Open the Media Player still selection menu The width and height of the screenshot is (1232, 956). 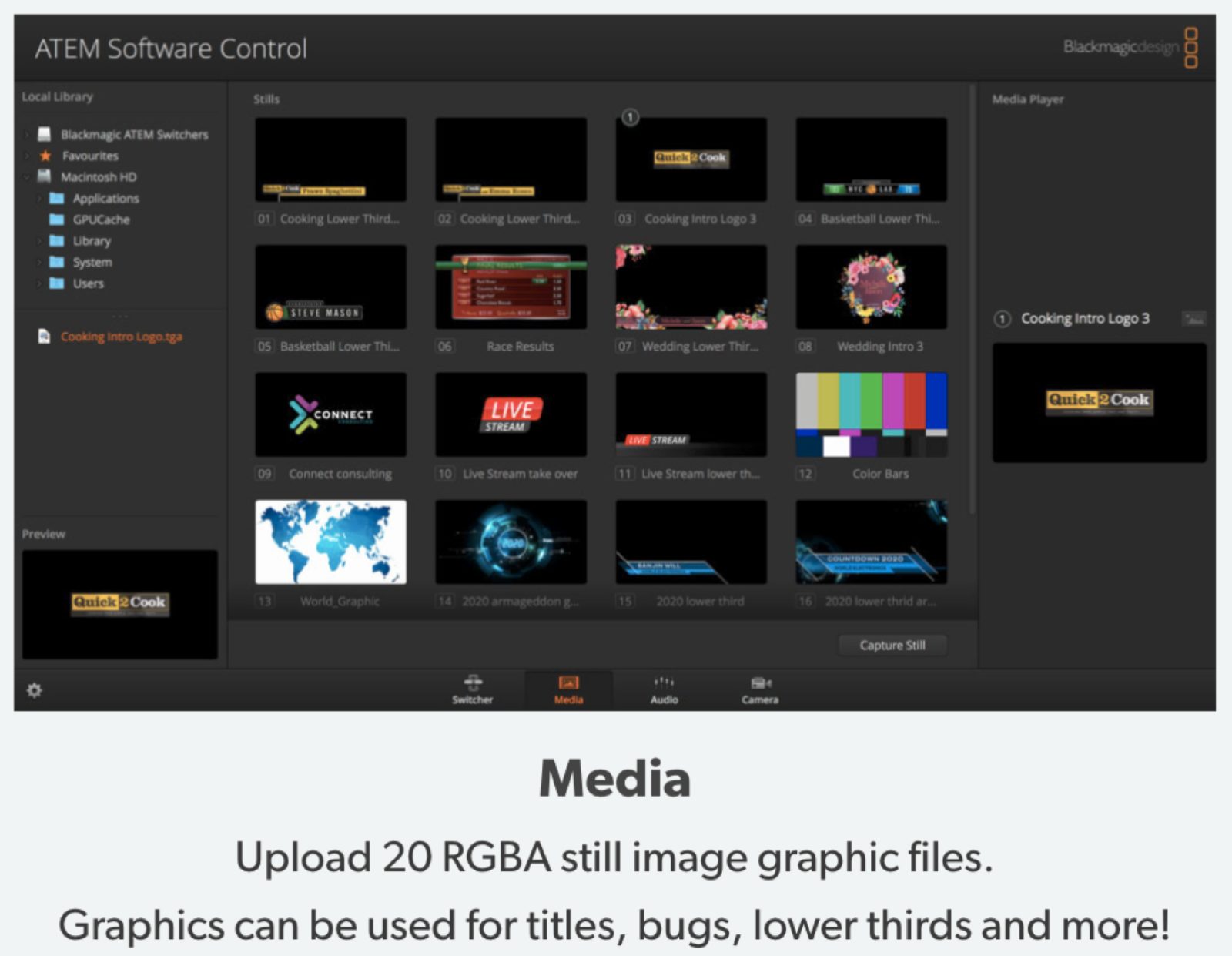click(1193, 319)
